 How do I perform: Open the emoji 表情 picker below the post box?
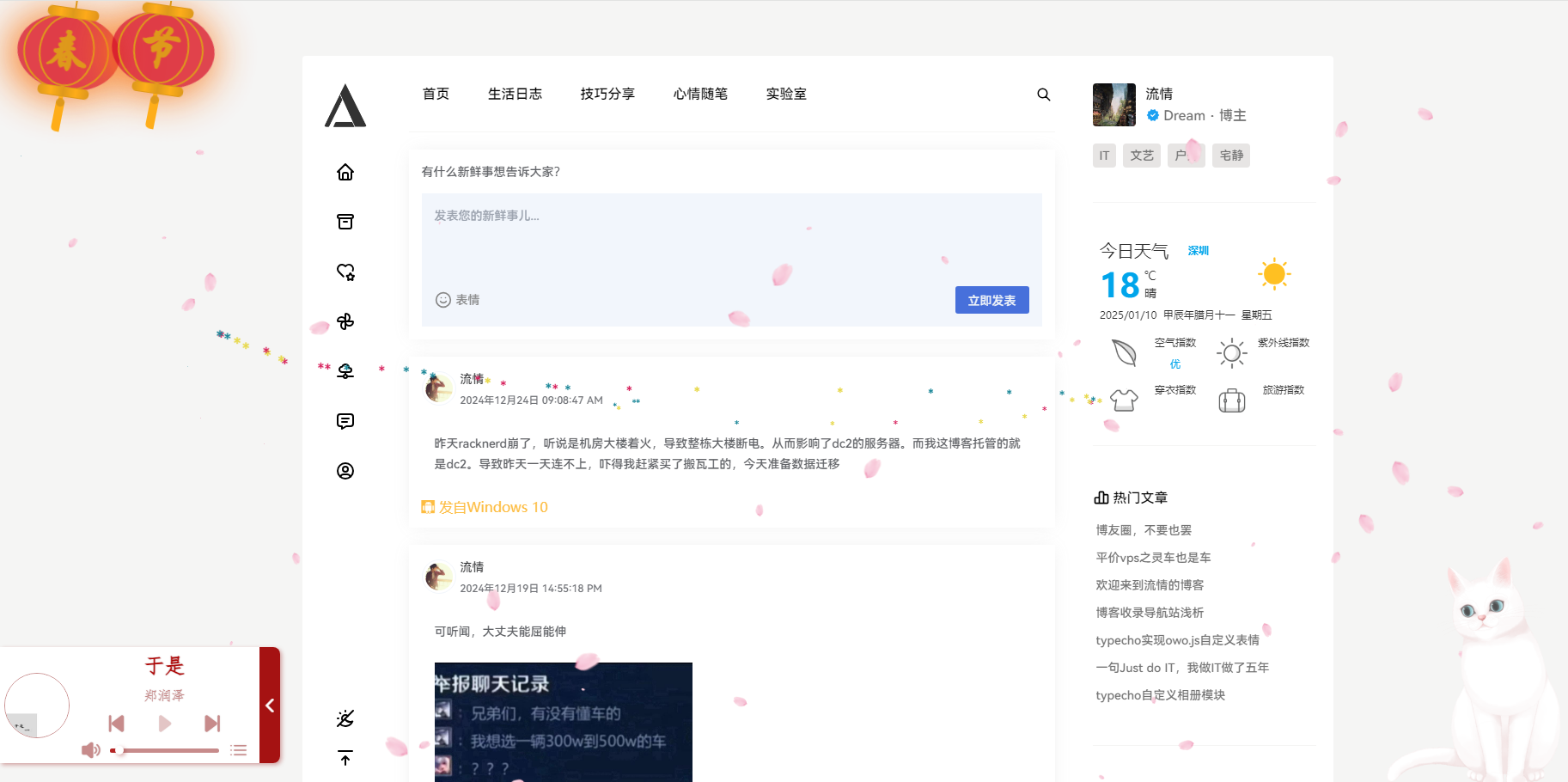(x=457, y=300)
